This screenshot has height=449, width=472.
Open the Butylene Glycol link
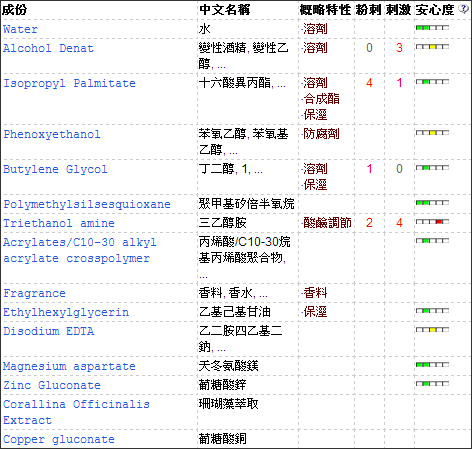coord(55,169)
